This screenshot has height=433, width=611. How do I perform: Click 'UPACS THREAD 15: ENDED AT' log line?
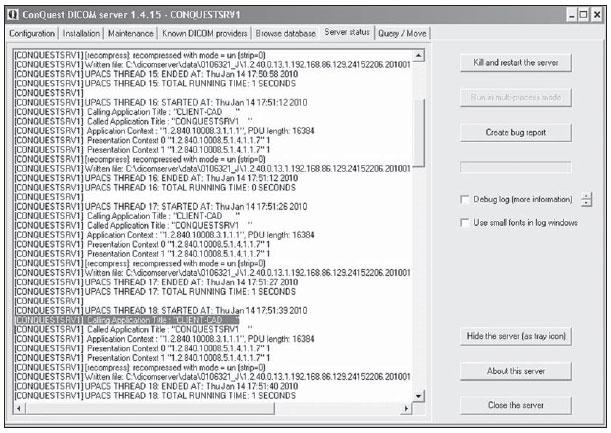[156, 74]
